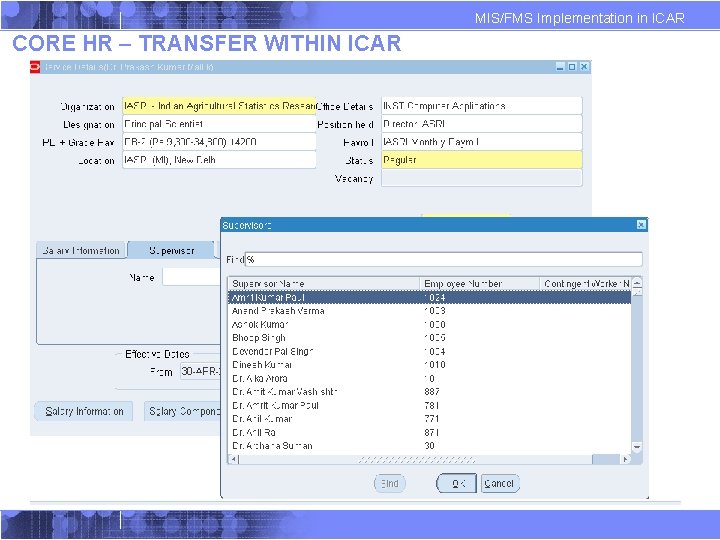The height and width of the screenshot is (540, 720).
Task: Select Dr. Amrit Kumar Paul row
Action: [429, 405]
